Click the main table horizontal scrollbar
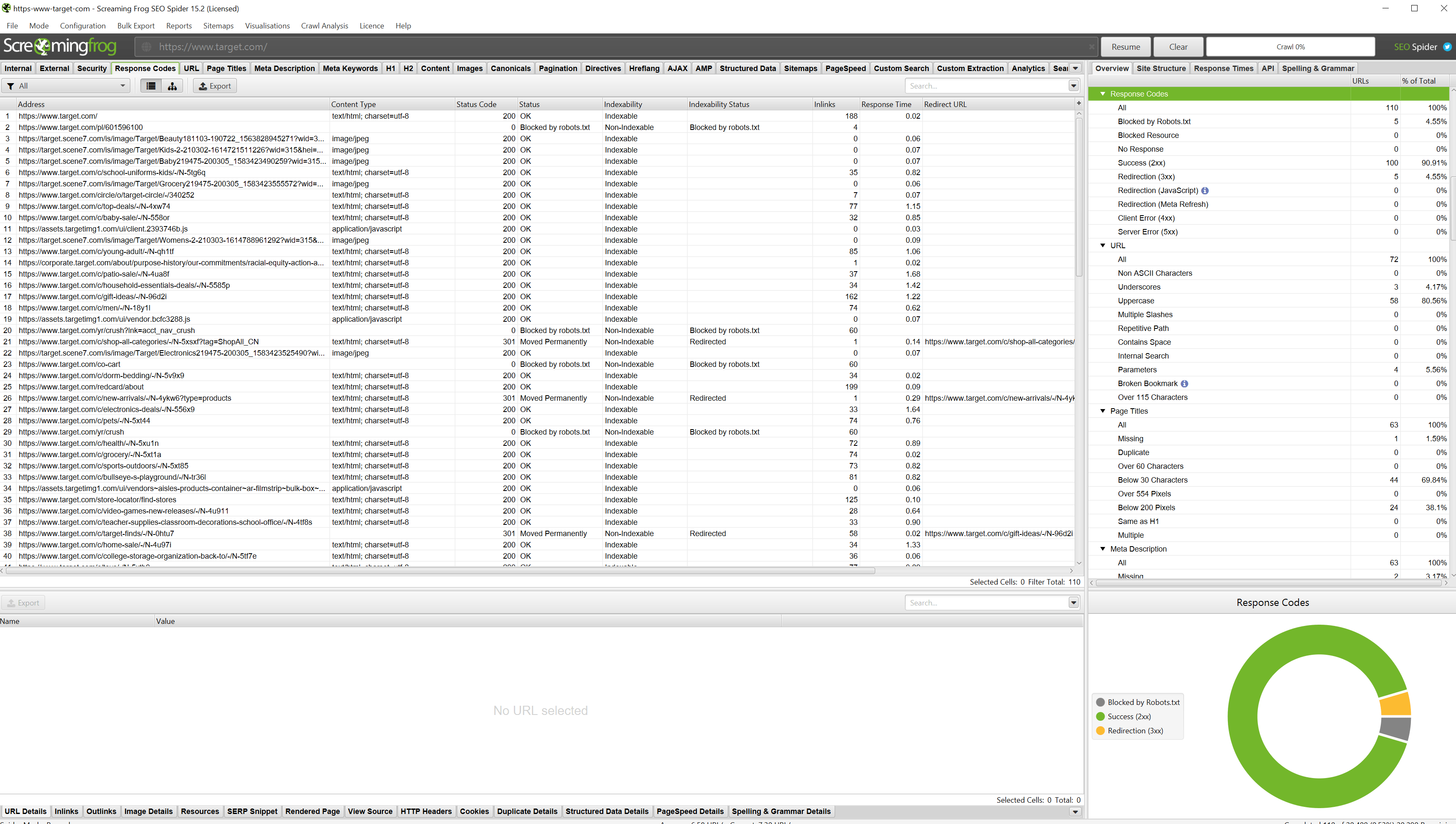The image size is (1456, 824). pyautogui.click(x=440, y=570)
